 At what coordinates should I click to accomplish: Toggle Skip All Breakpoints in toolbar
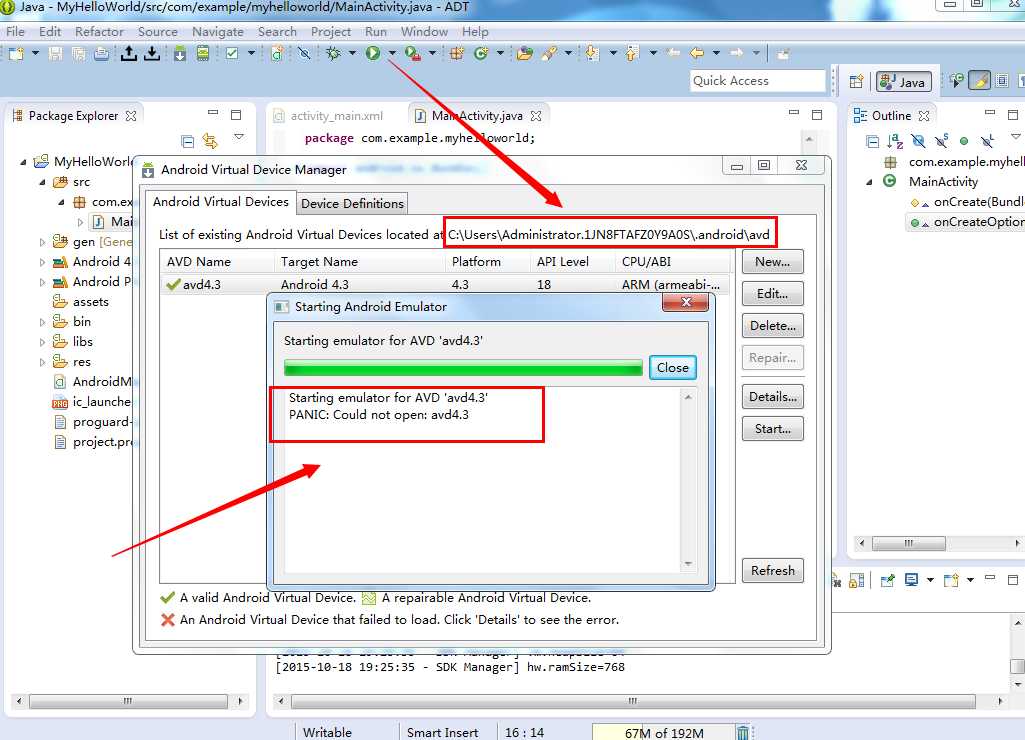click(304, 53)
